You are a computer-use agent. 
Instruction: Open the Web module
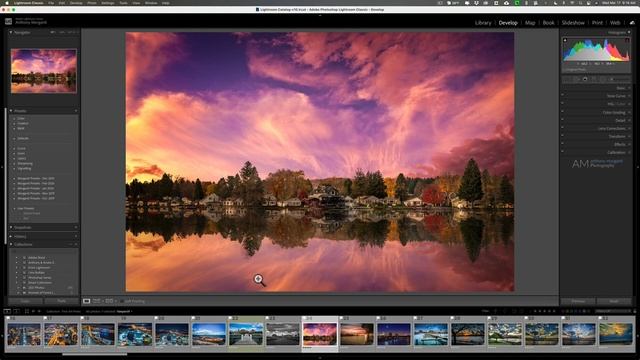point(615,23)
